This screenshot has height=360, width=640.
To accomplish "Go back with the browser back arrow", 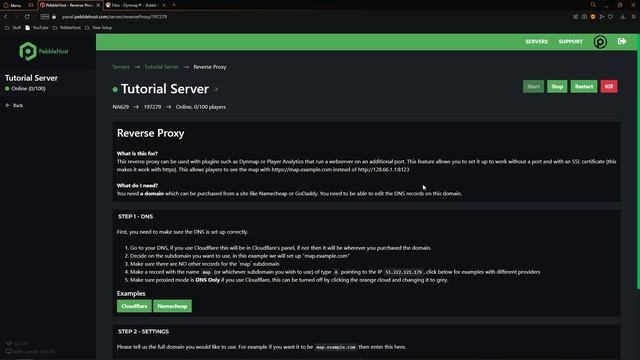I will [x=6, y=17].
